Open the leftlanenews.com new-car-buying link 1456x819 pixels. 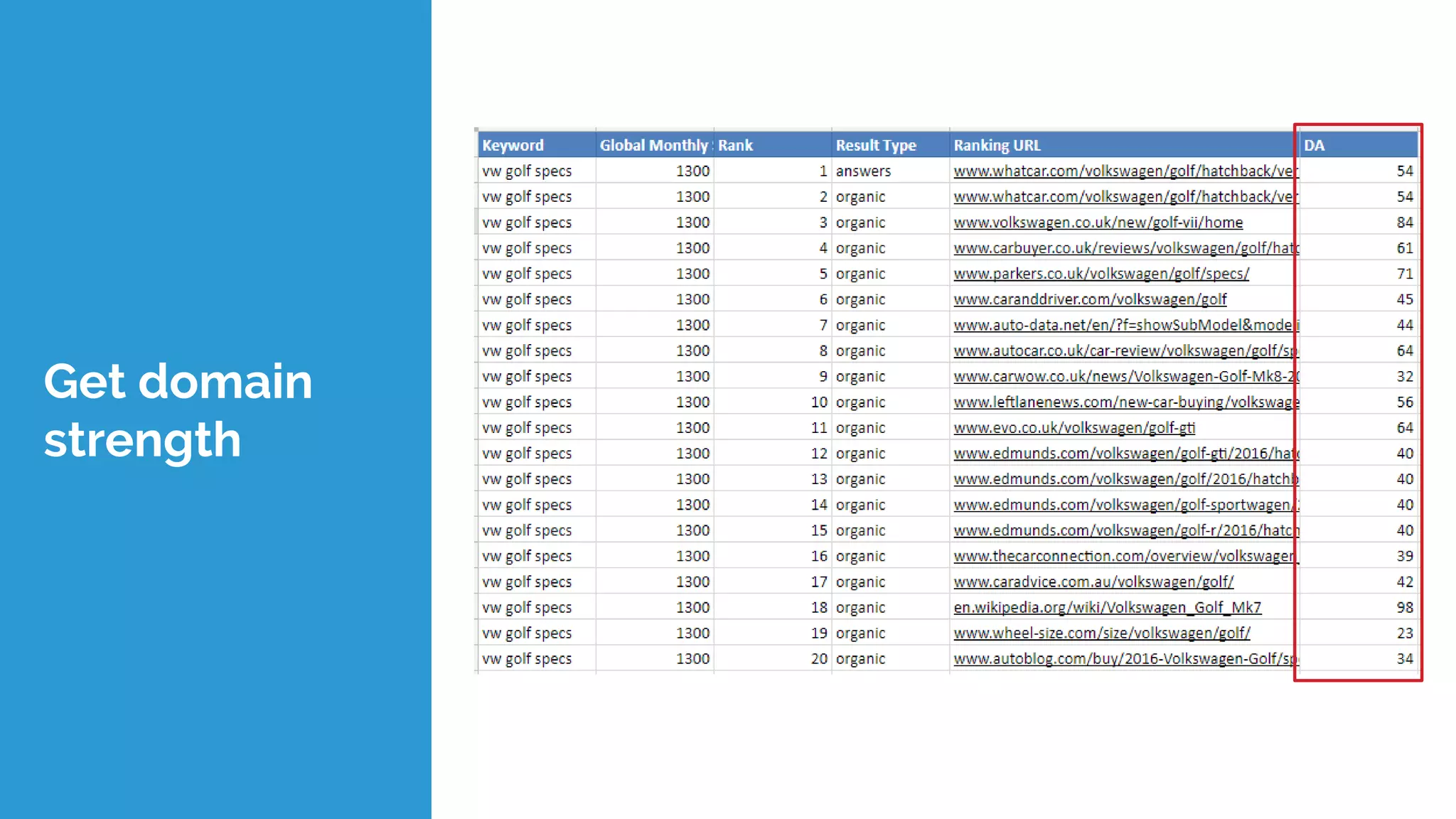1126,402
